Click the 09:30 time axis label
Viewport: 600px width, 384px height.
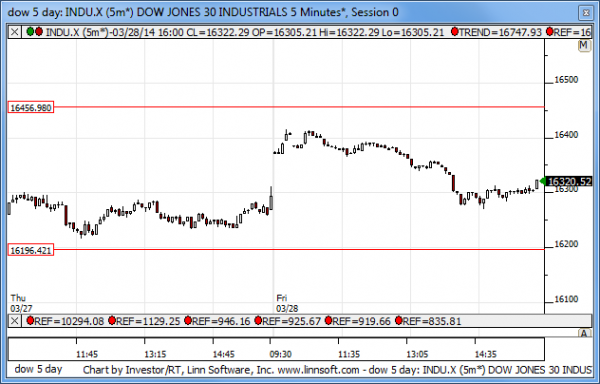pyautogui.click(x=280, y=354)
